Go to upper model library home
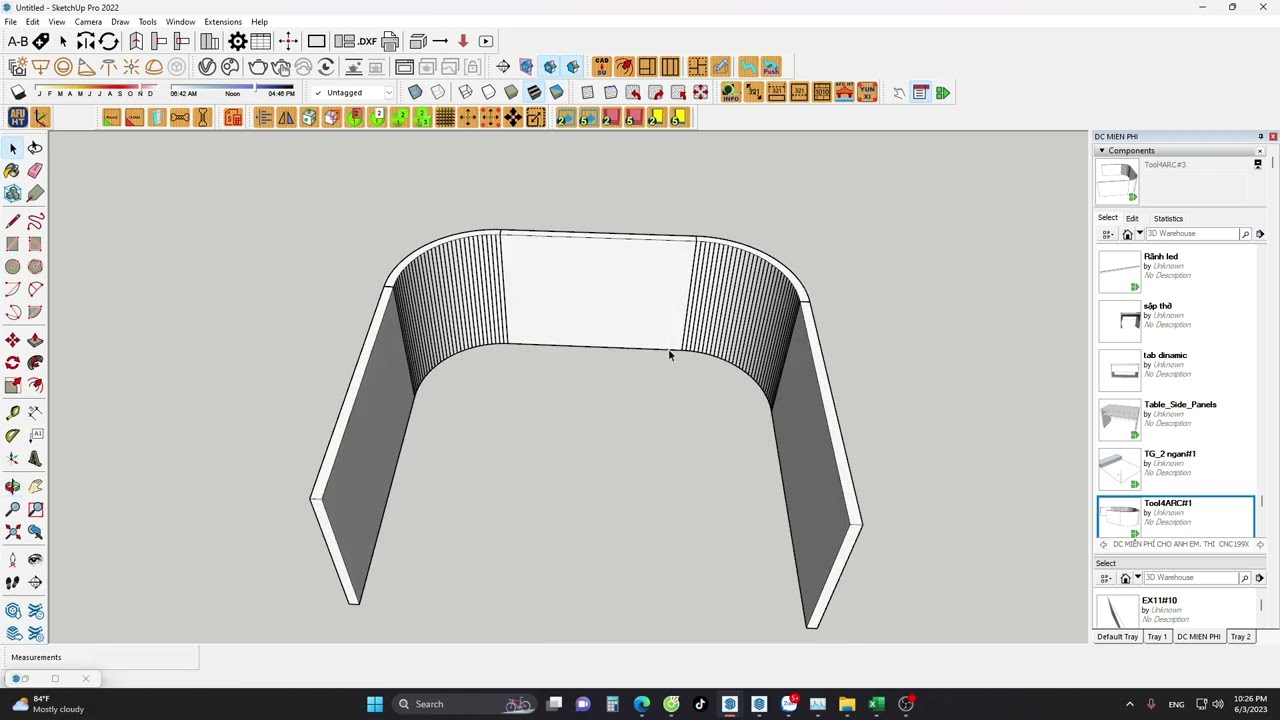 [x=1127, y=234]
